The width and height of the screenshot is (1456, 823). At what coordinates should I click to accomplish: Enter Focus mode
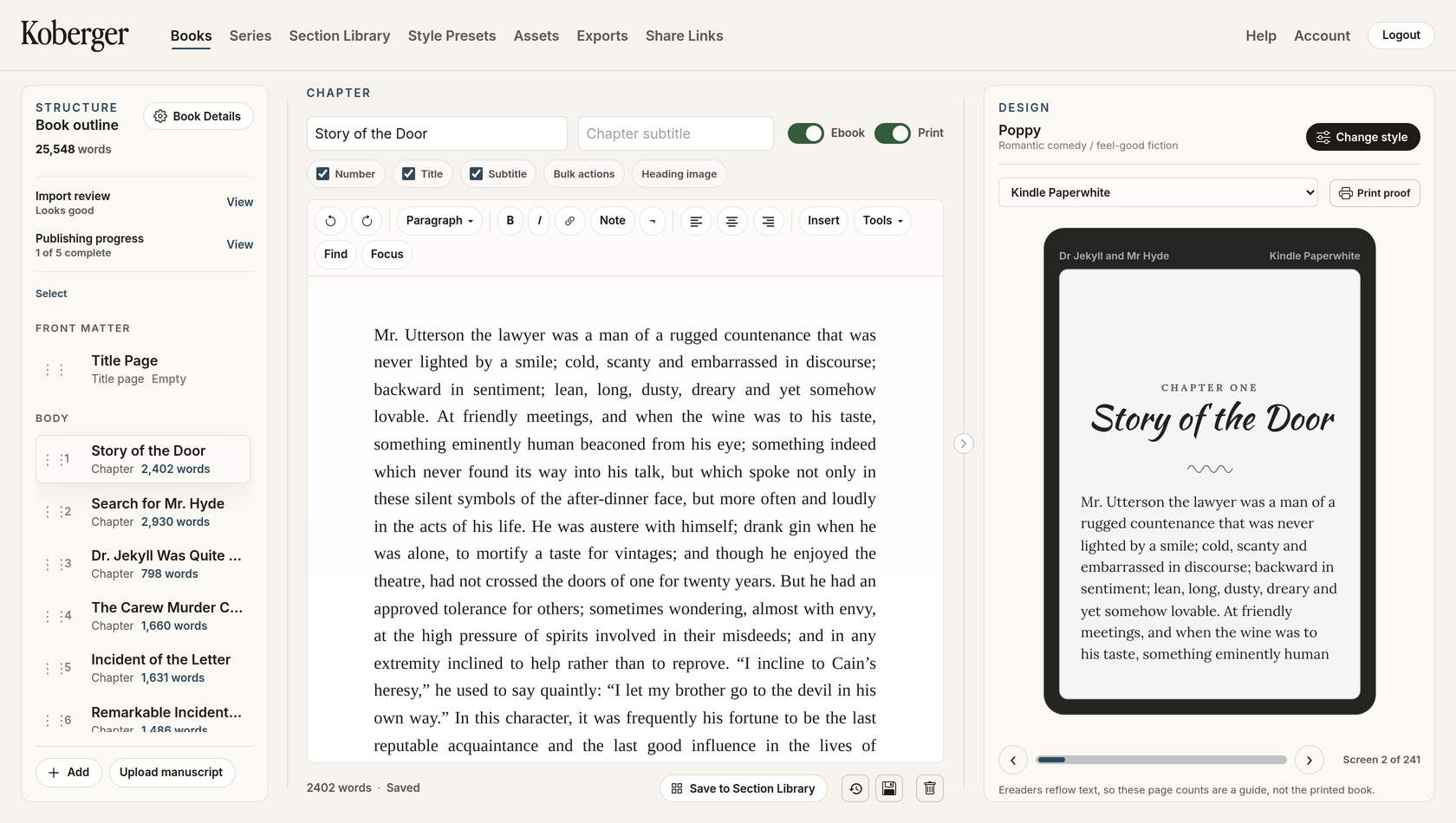[387, 255]
